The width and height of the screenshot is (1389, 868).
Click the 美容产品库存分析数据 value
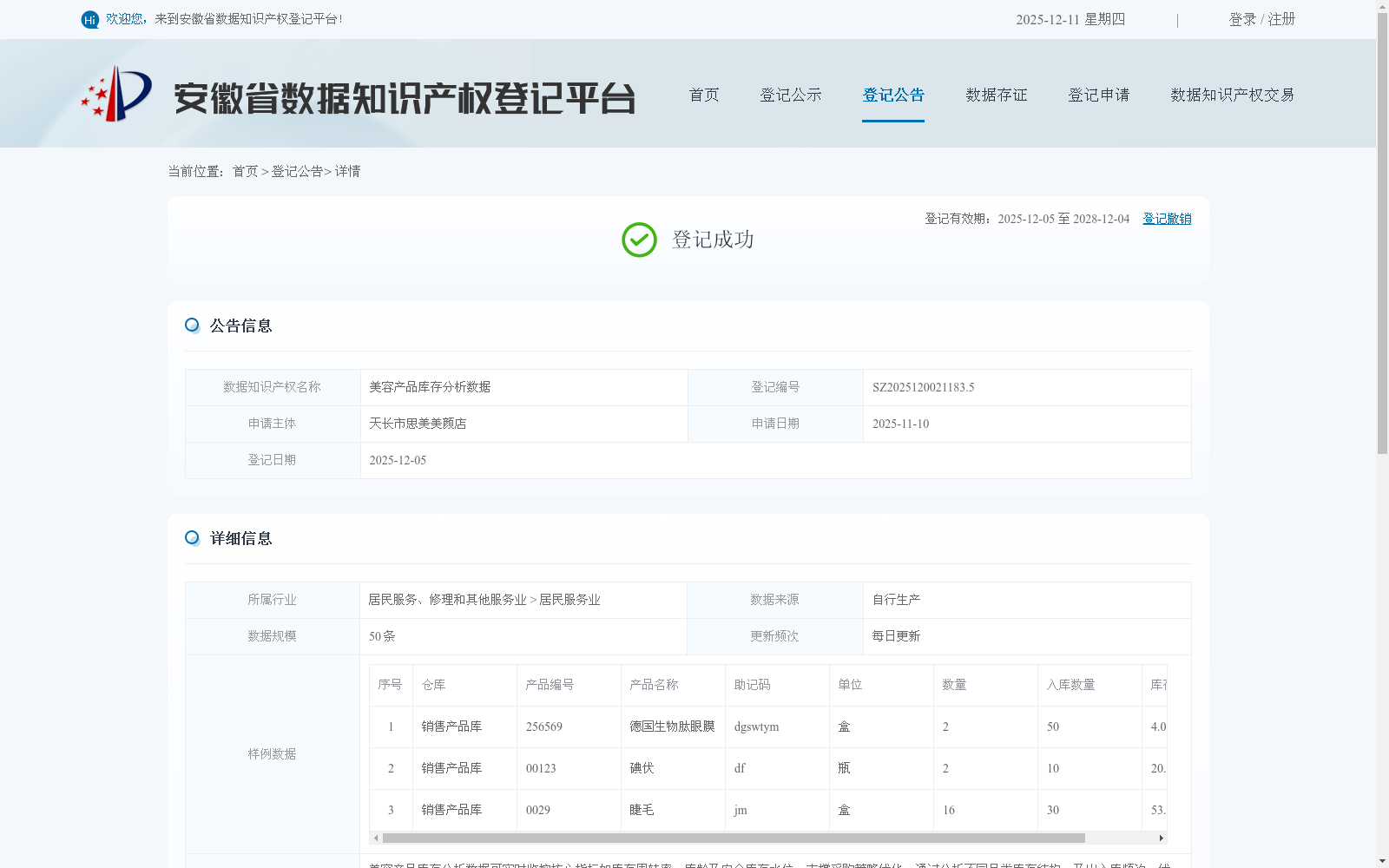pyautogui.click(x=430, y=387)
